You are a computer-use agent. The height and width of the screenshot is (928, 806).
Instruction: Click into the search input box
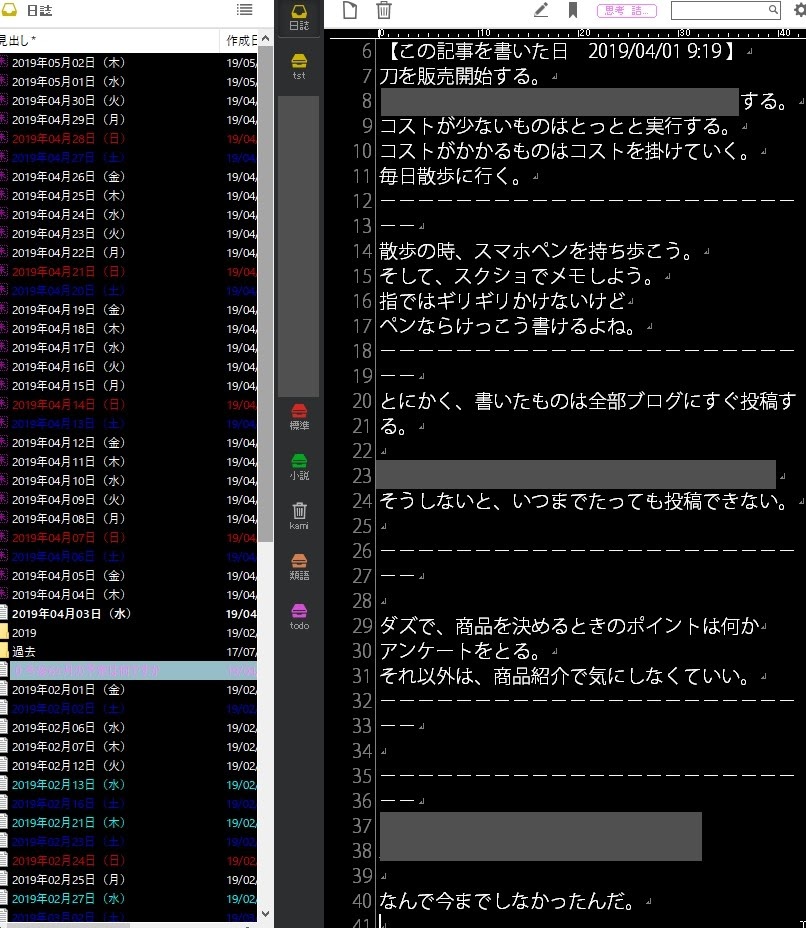[718, 11]
